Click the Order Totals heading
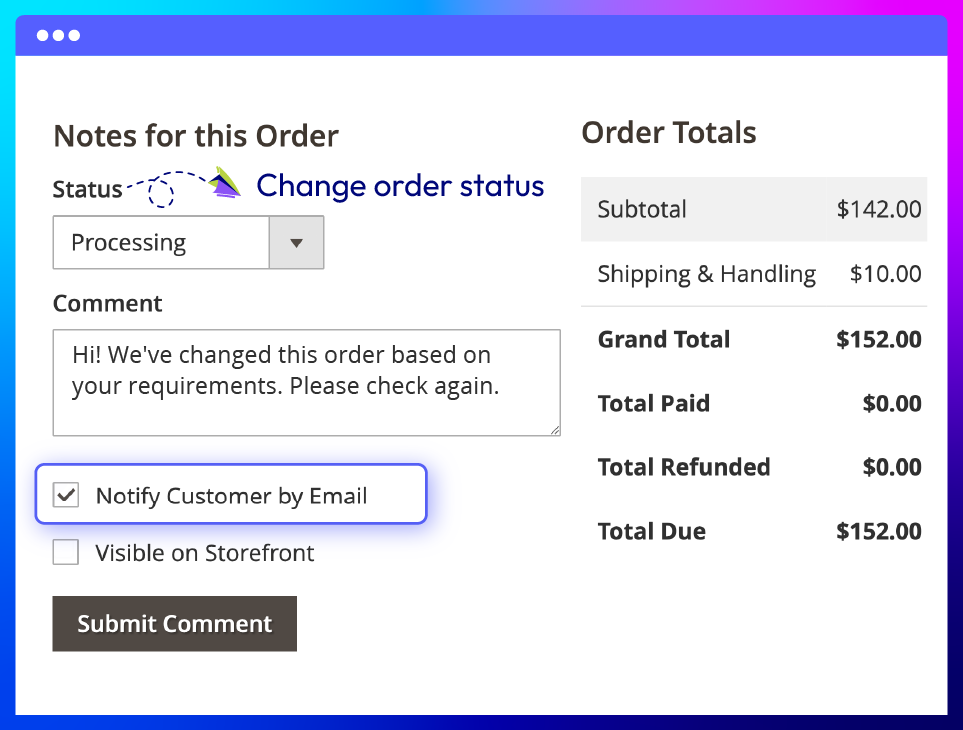Screen dimensions: 963x730 668,133
